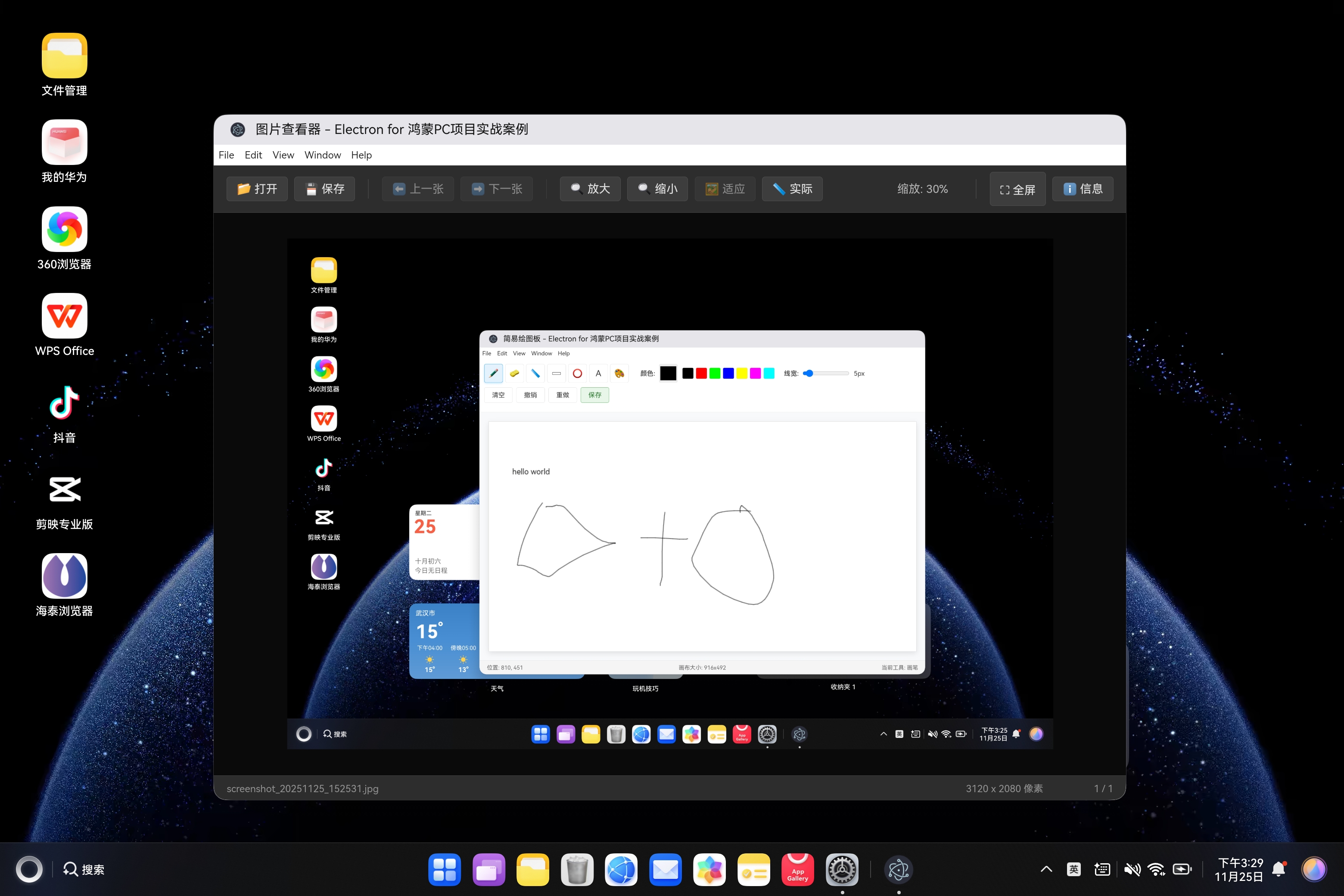Show actual size with the 实际 button

tap(793, 189)
